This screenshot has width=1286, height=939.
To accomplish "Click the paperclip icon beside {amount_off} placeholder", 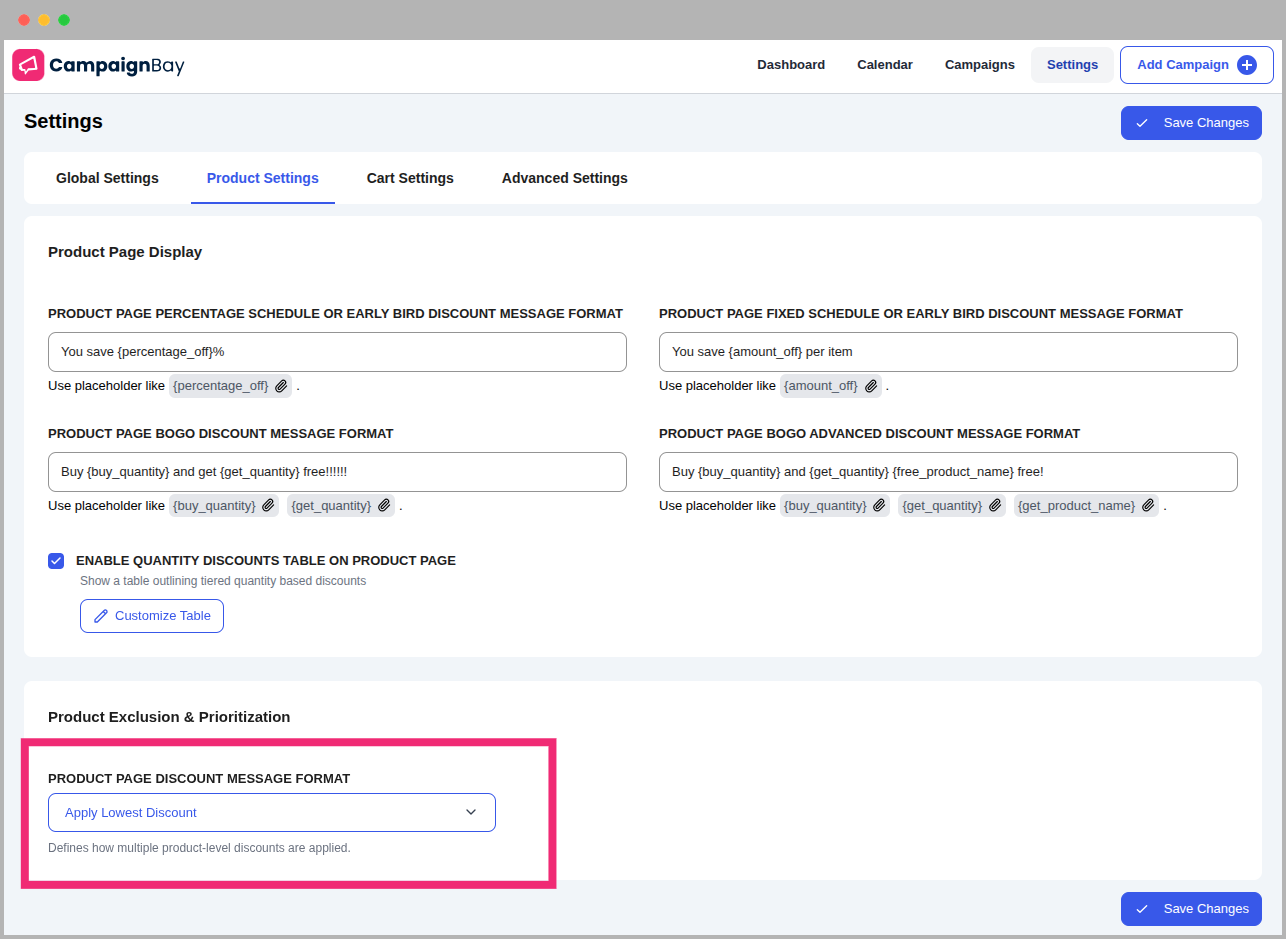I will [x=871, y=385].
